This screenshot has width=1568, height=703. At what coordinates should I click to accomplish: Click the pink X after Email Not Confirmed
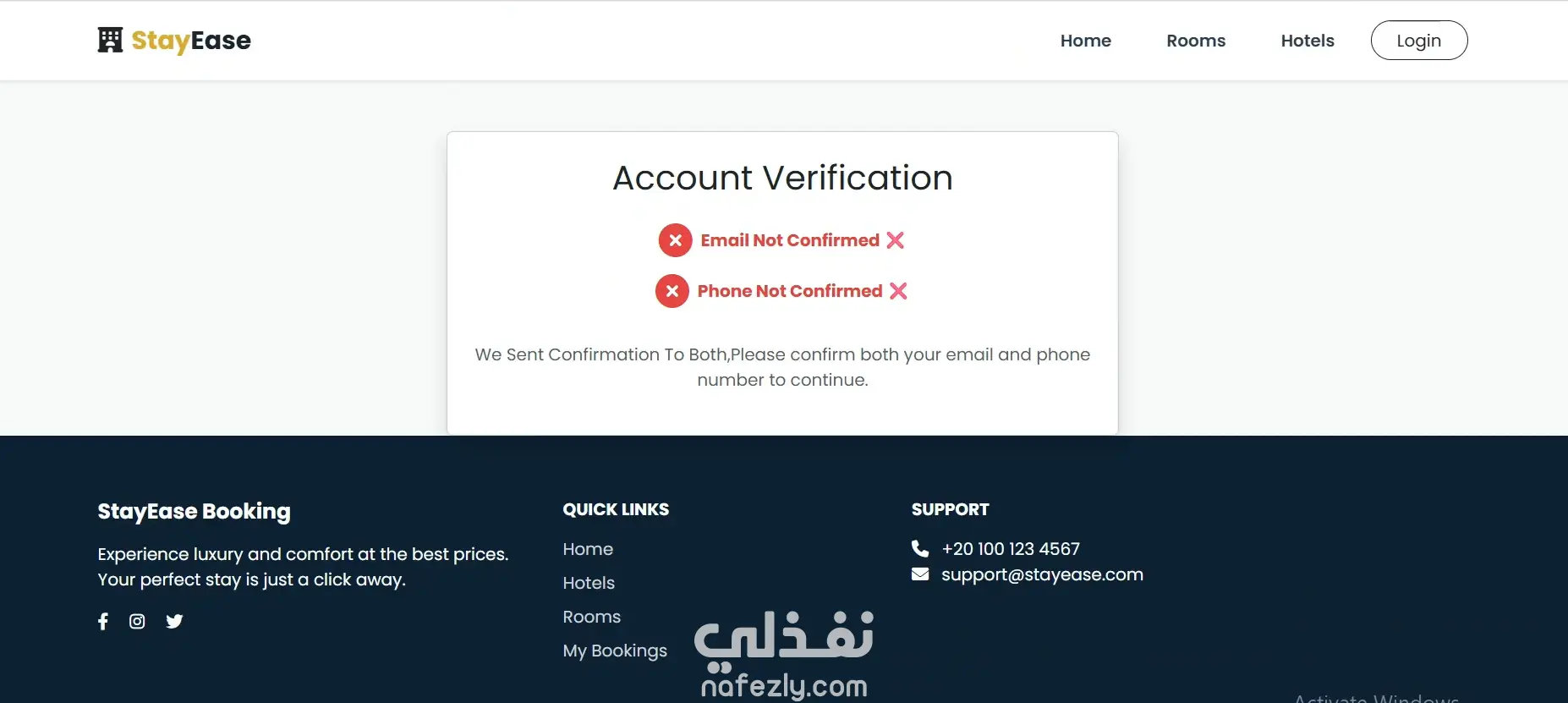(895, 240)
